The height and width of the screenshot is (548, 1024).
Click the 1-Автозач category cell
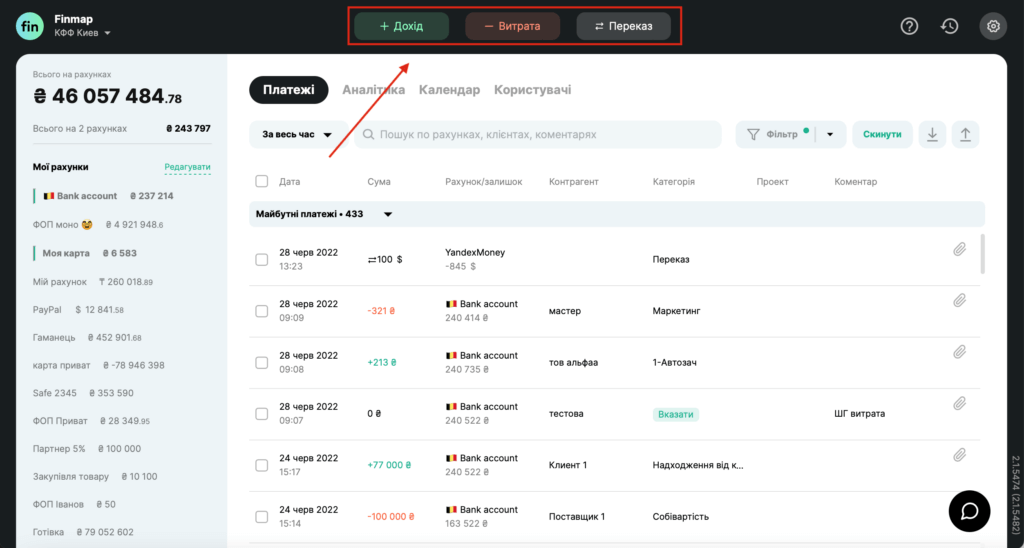click(675, 363)
